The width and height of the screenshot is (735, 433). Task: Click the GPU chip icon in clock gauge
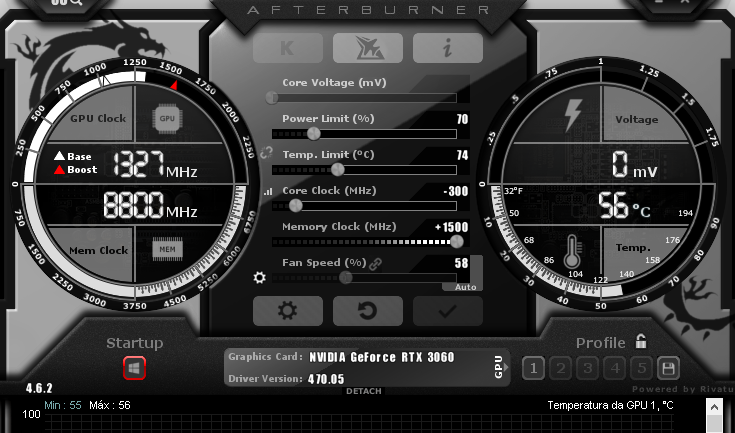[x=167, y=118]
